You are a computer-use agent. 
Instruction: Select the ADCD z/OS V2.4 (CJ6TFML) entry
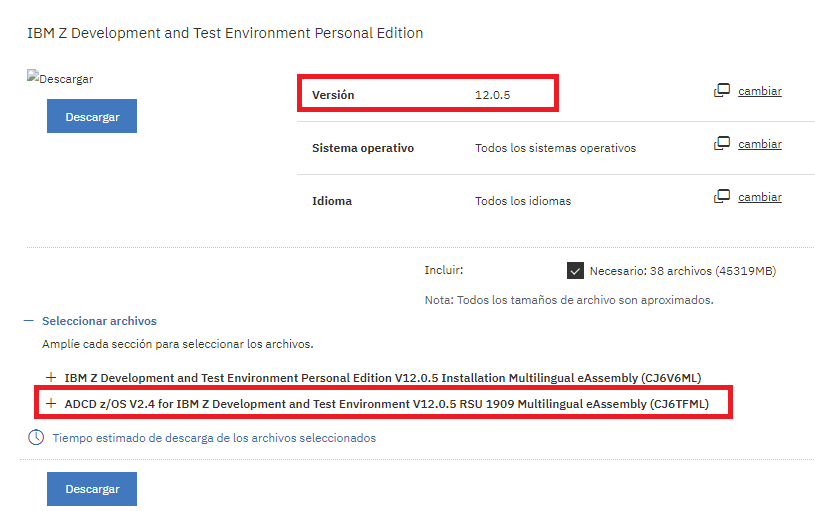(x=385, y=404)
